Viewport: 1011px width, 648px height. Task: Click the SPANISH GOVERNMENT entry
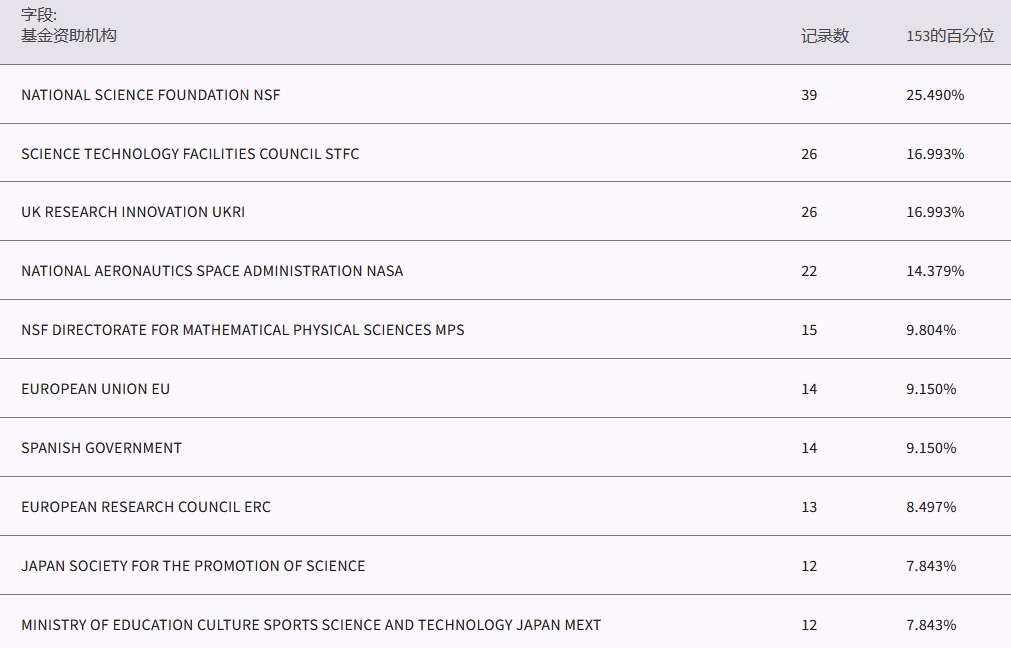pyautogui.click(x=102, y=448)
